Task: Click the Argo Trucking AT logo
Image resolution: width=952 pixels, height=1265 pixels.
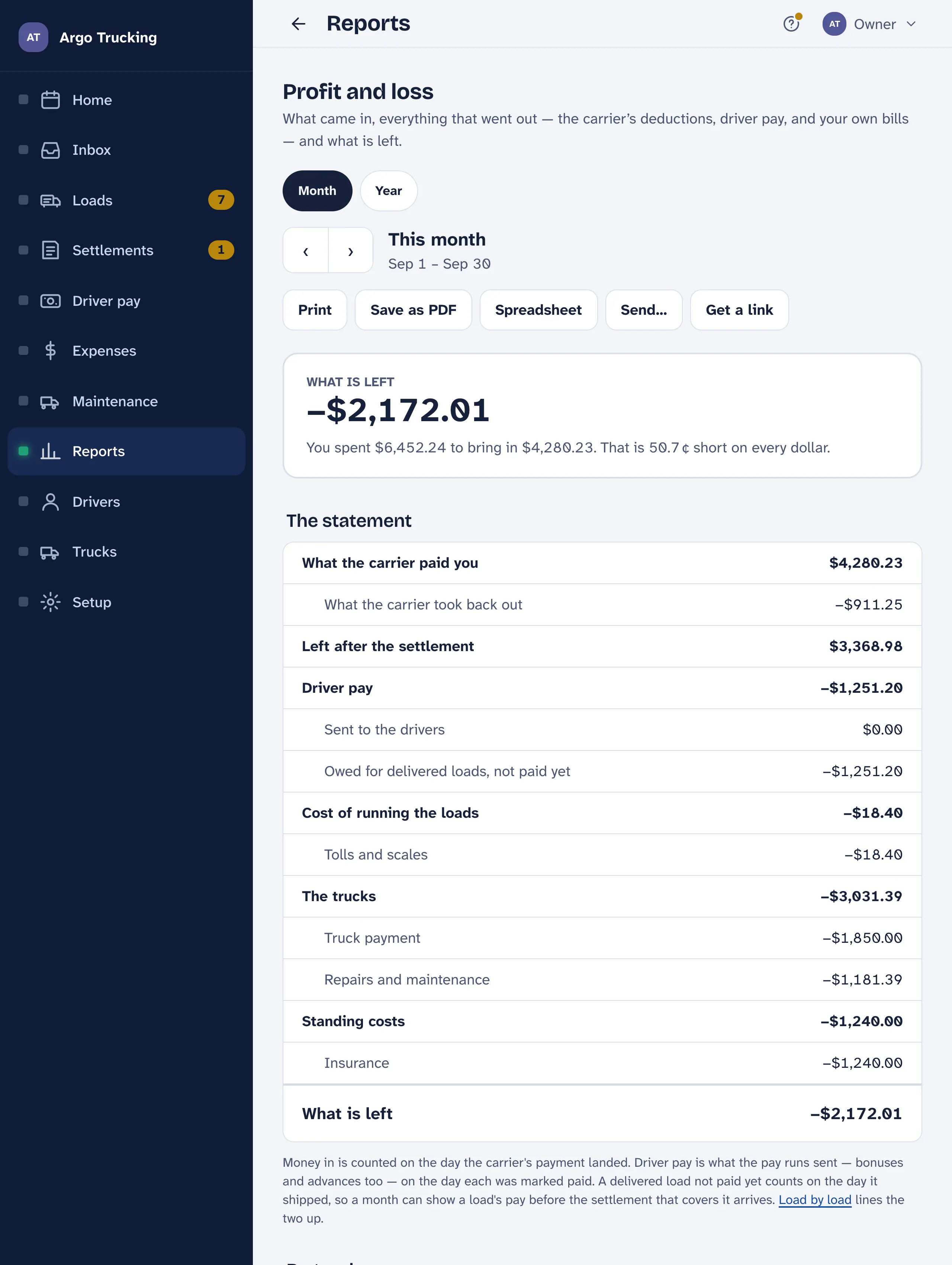Action: (33, 37)
